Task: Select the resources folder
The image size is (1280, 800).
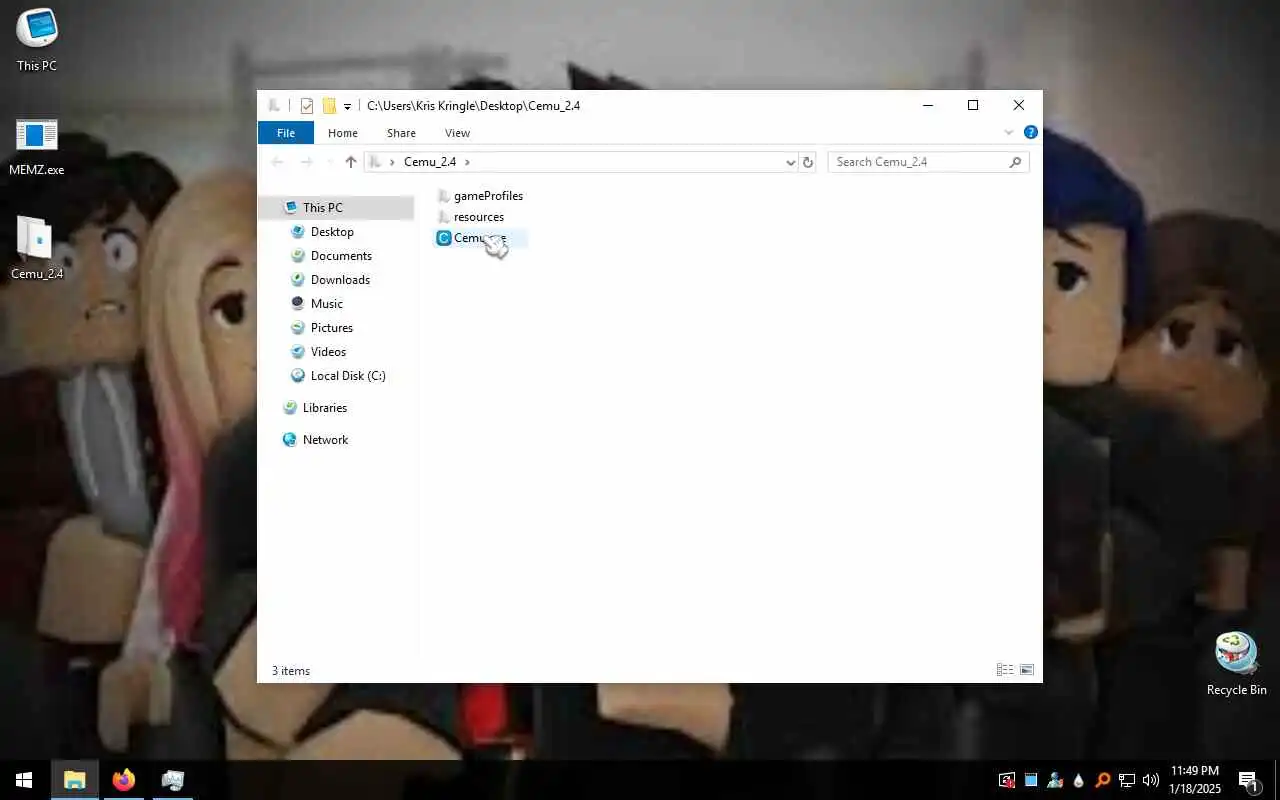Action: pyautogui.click(x=471, y=217)
